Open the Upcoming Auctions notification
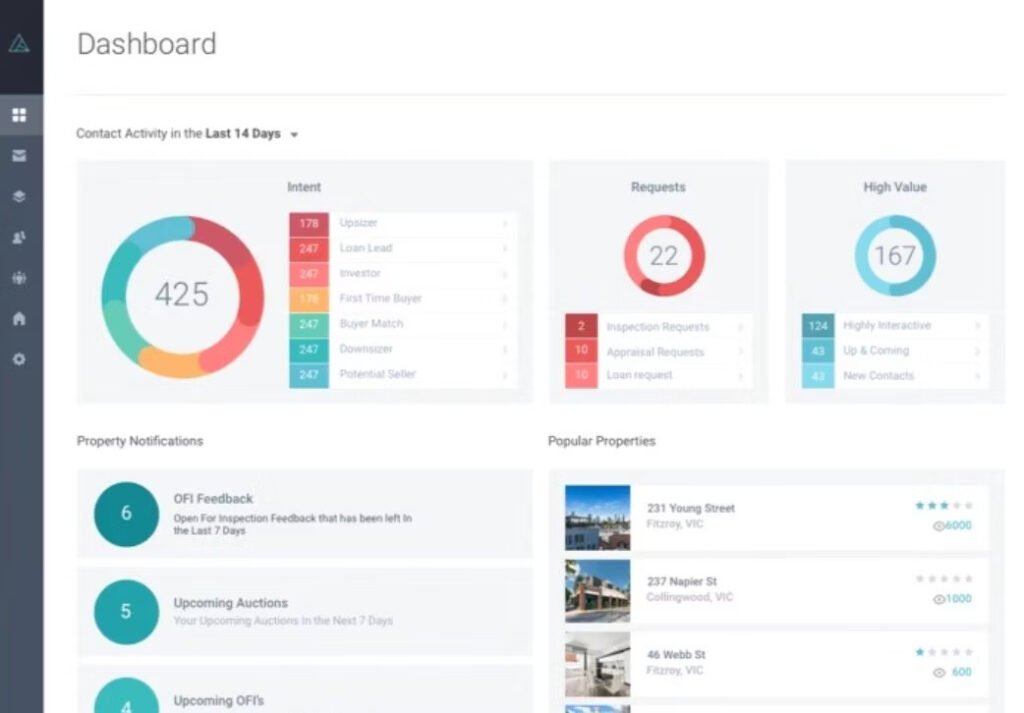The width and height of the screenshot is (1024, 713). [304, 611]
